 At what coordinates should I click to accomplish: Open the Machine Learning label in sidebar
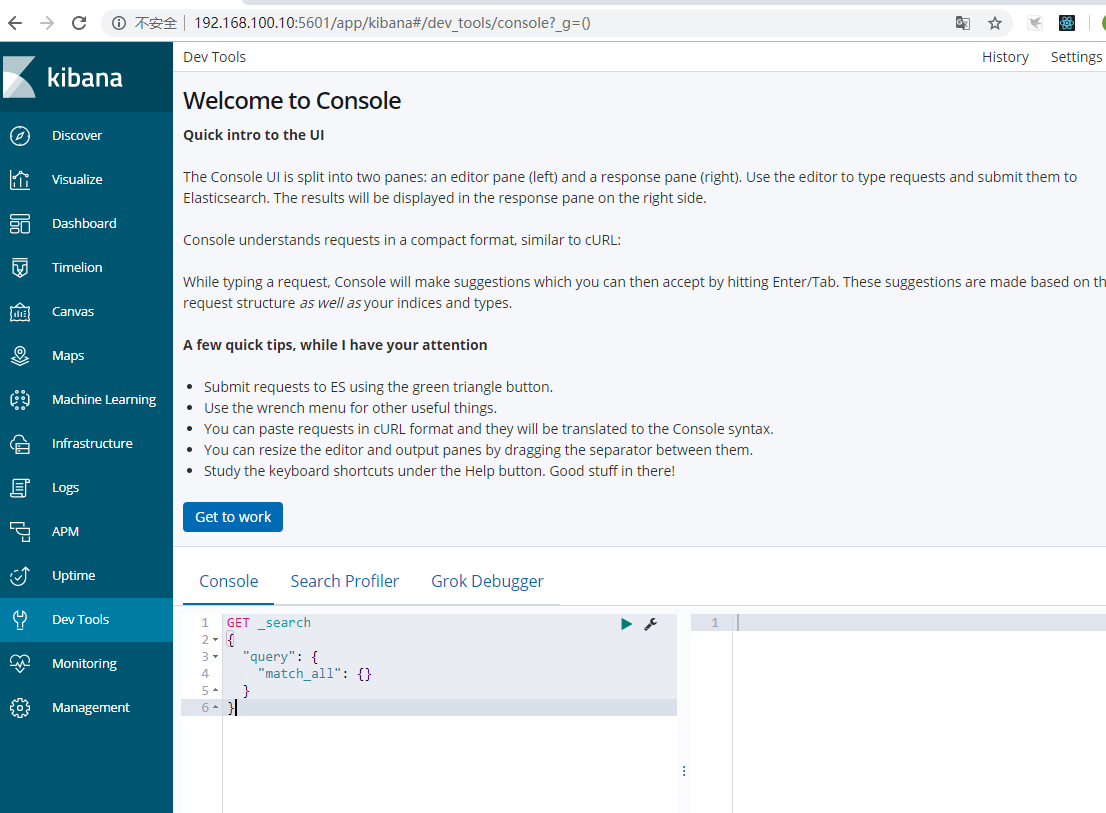point(104,400)
